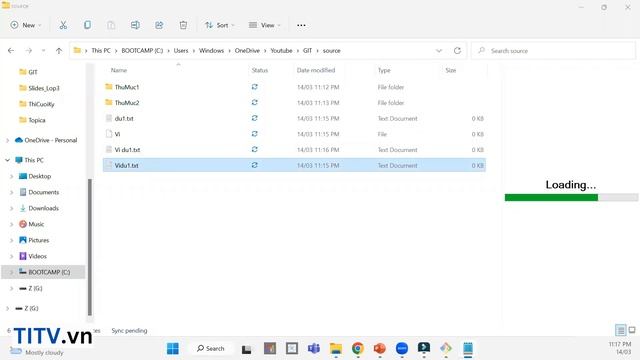The image size is (640, 360).
Task: Click navigation pane scrollbar
Action: (90, 247)
